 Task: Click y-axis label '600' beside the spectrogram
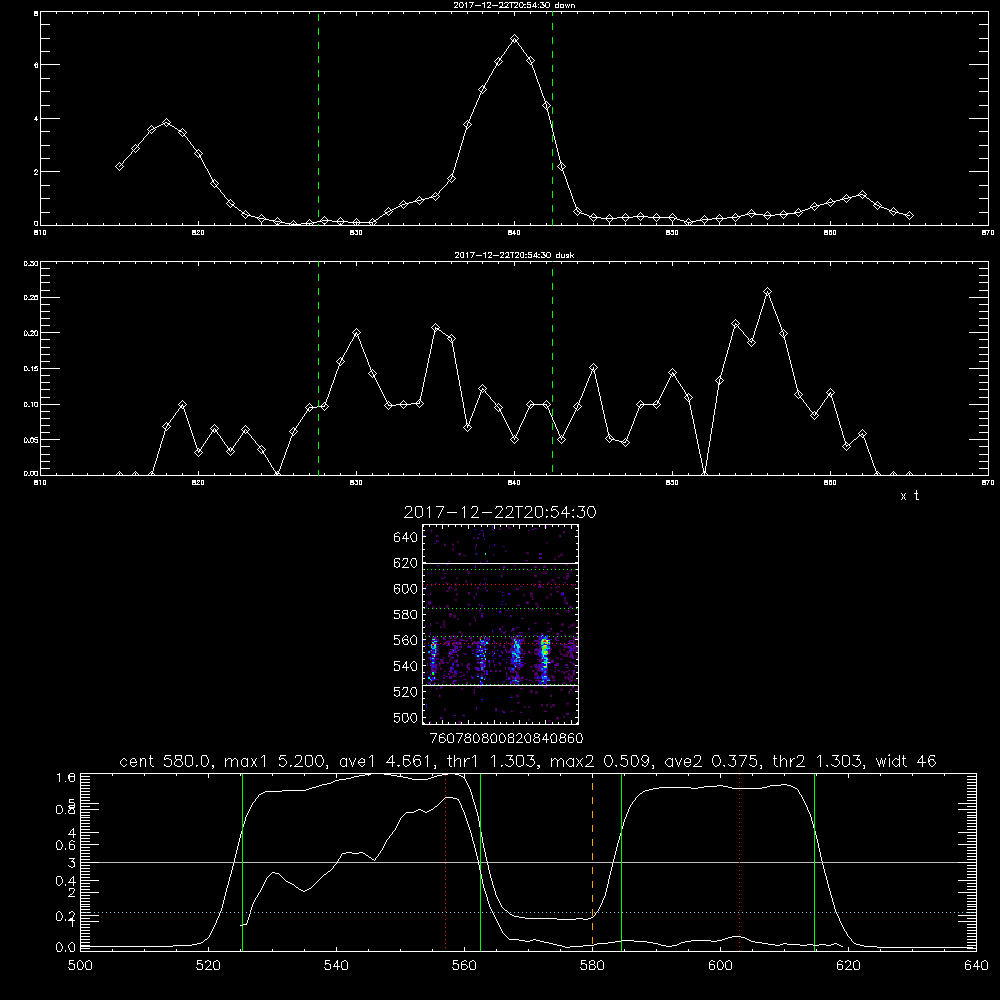406,589
